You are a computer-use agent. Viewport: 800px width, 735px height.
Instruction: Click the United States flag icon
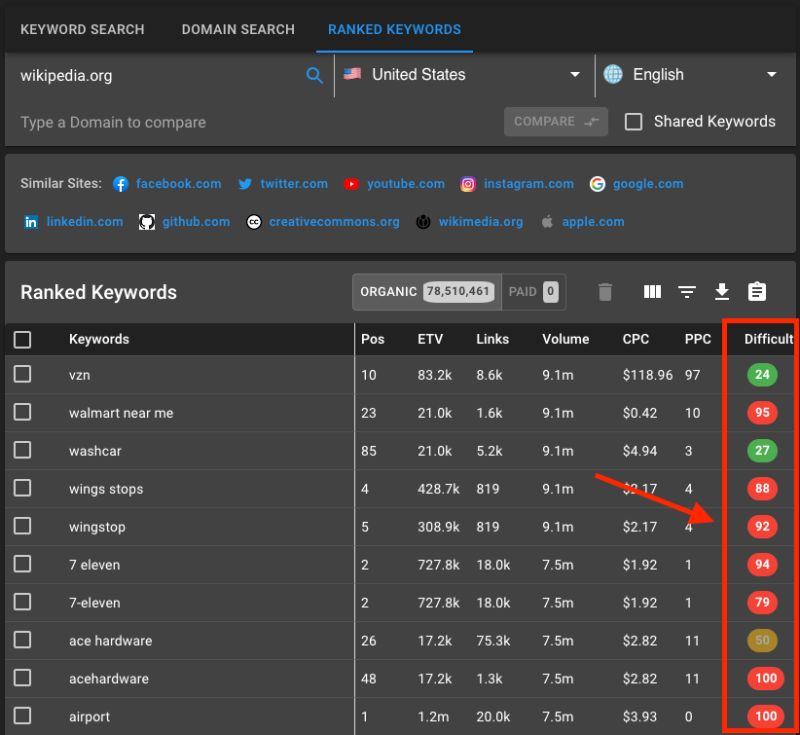[352, 74]
